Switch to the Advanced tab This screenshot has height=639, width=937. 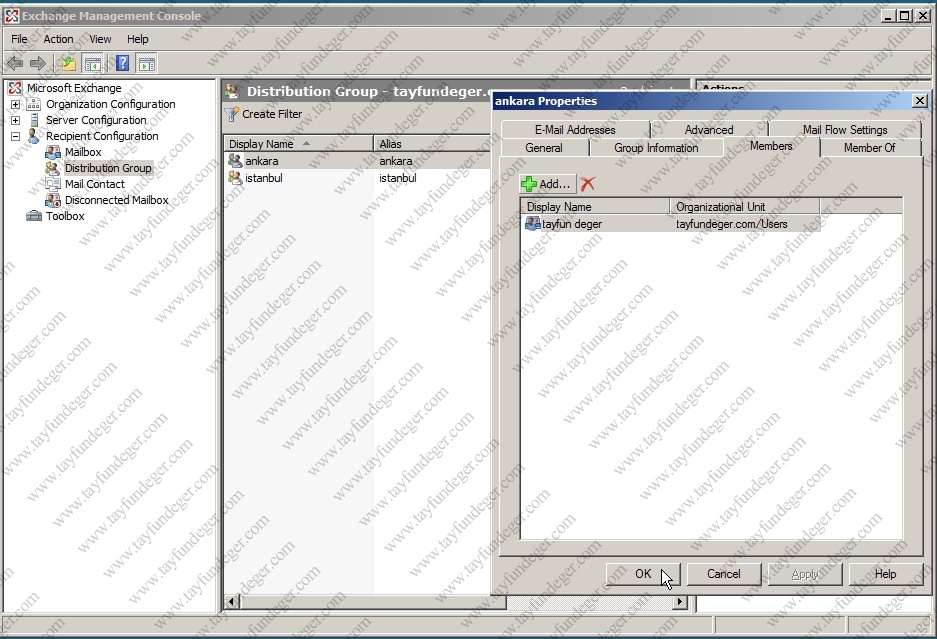click(709, 130)
